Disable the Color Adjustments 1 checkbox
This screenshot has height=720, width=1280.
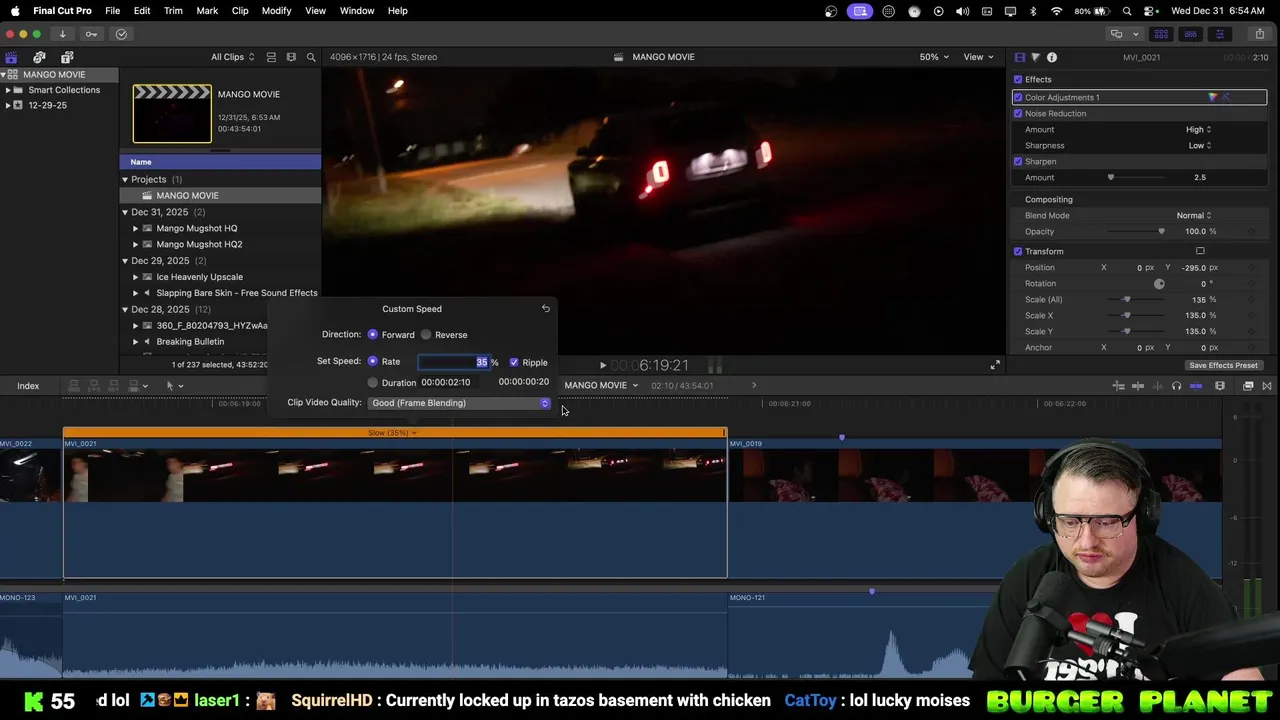[x=1018, y=97]
